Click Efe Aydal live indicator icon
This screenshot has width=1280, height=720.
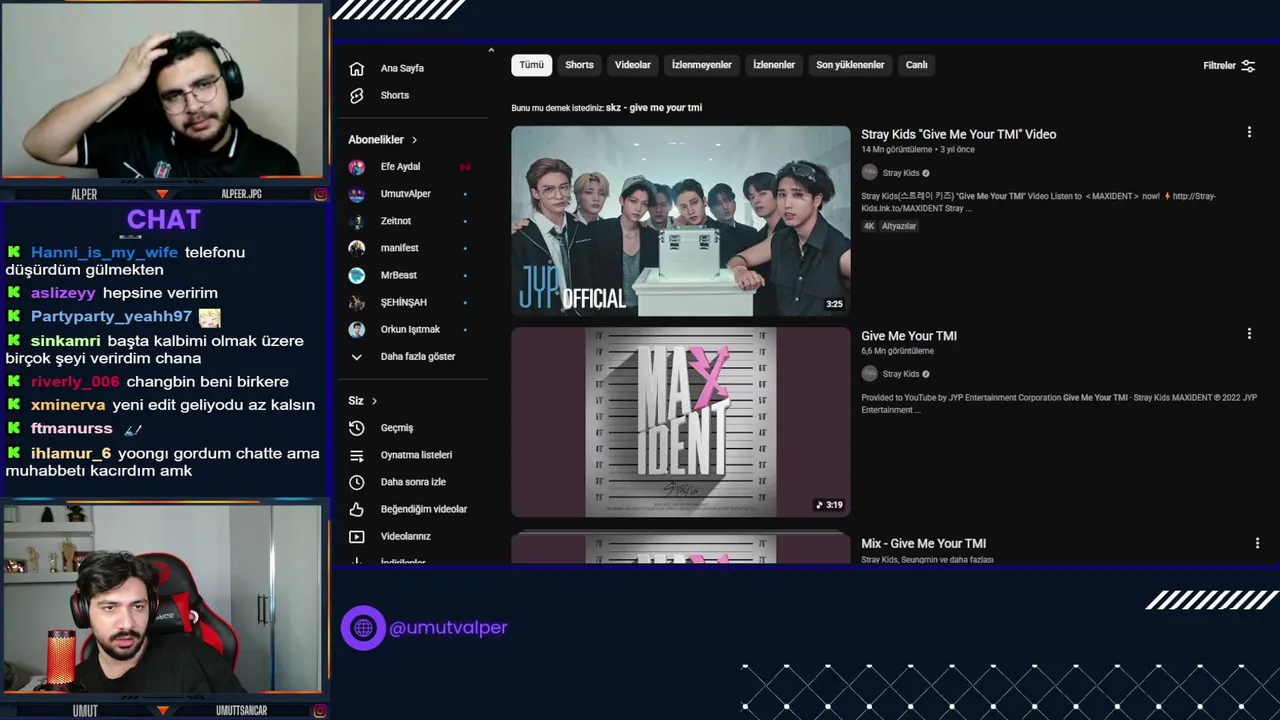coord(465,167)
